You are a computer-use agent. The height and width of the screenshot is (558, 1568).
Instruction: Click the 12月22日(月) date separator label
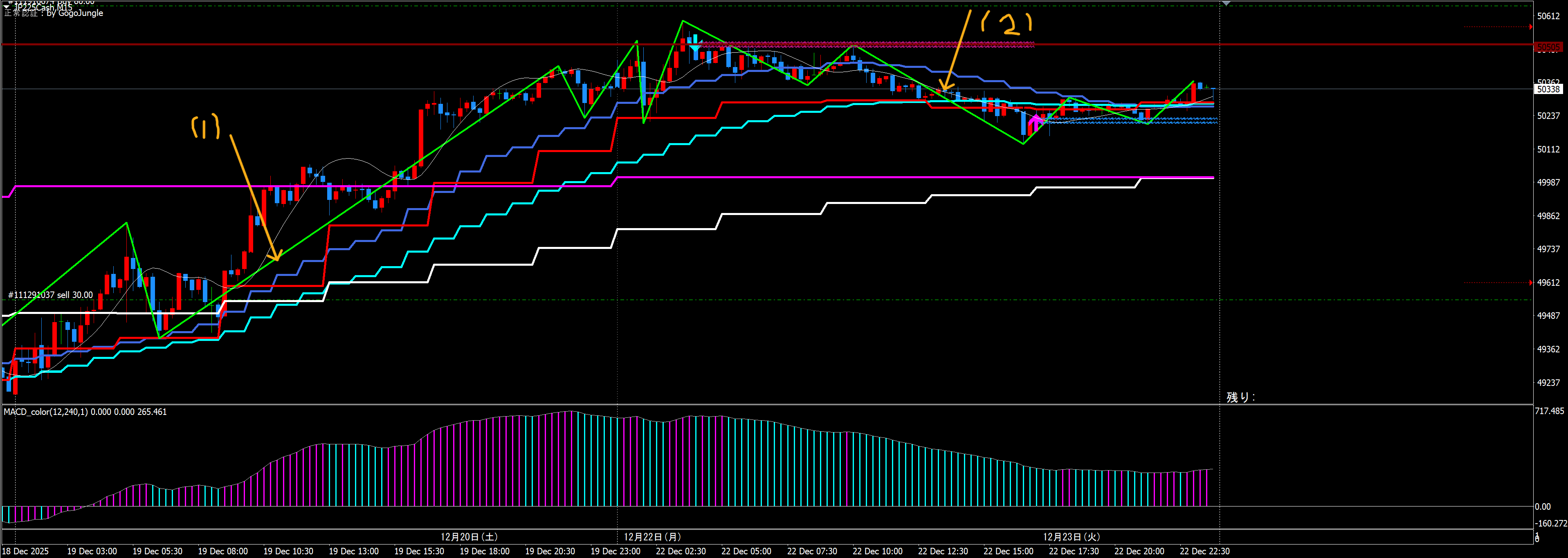[x=652, y=537]
